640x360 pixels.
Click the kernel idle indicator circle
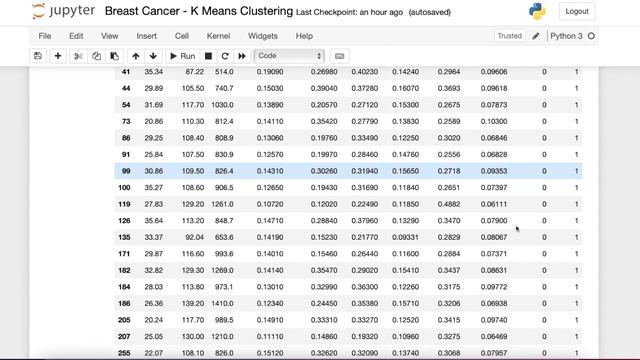point(591,36)
